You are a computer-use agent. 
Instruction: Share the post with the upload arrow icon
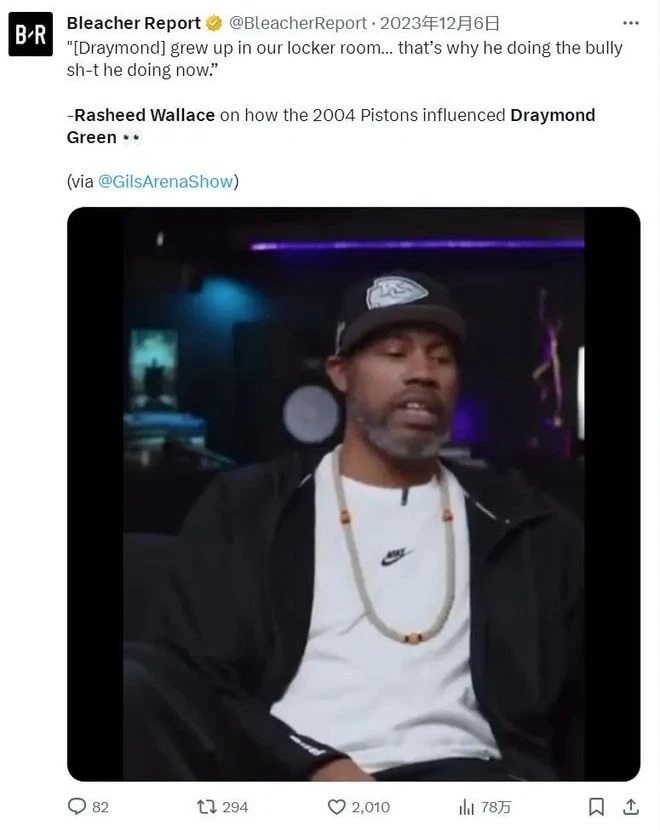pos(630,807)
